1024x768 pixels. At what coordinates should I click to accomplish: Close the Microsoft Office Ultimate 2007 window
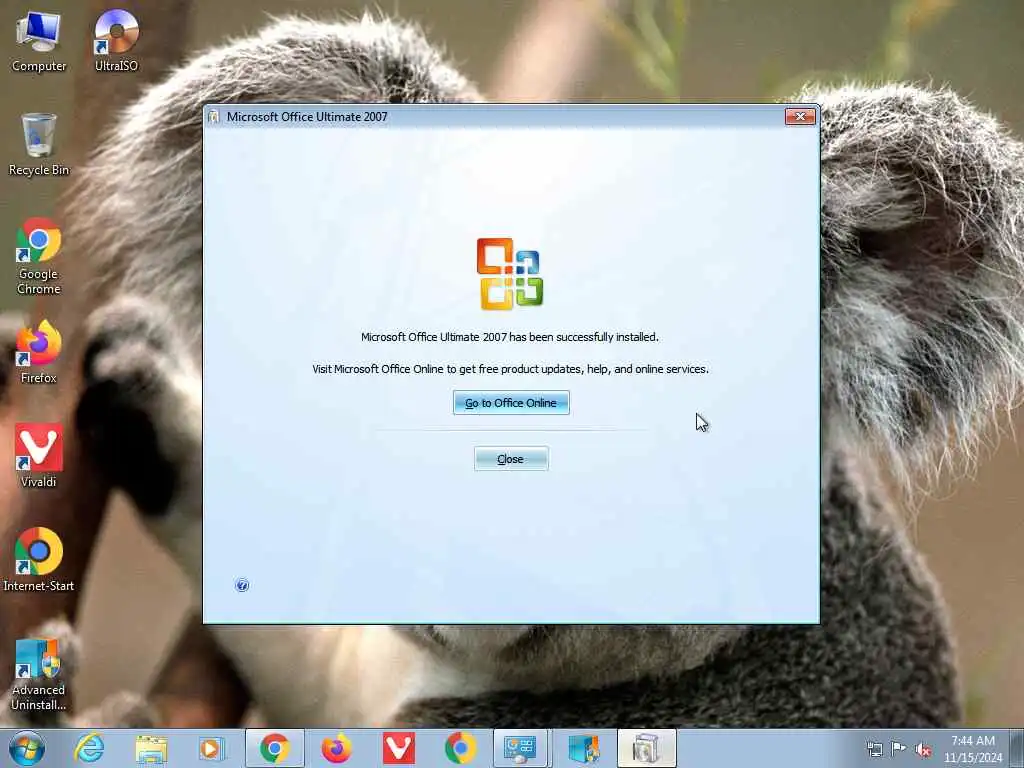coord(800,116)
